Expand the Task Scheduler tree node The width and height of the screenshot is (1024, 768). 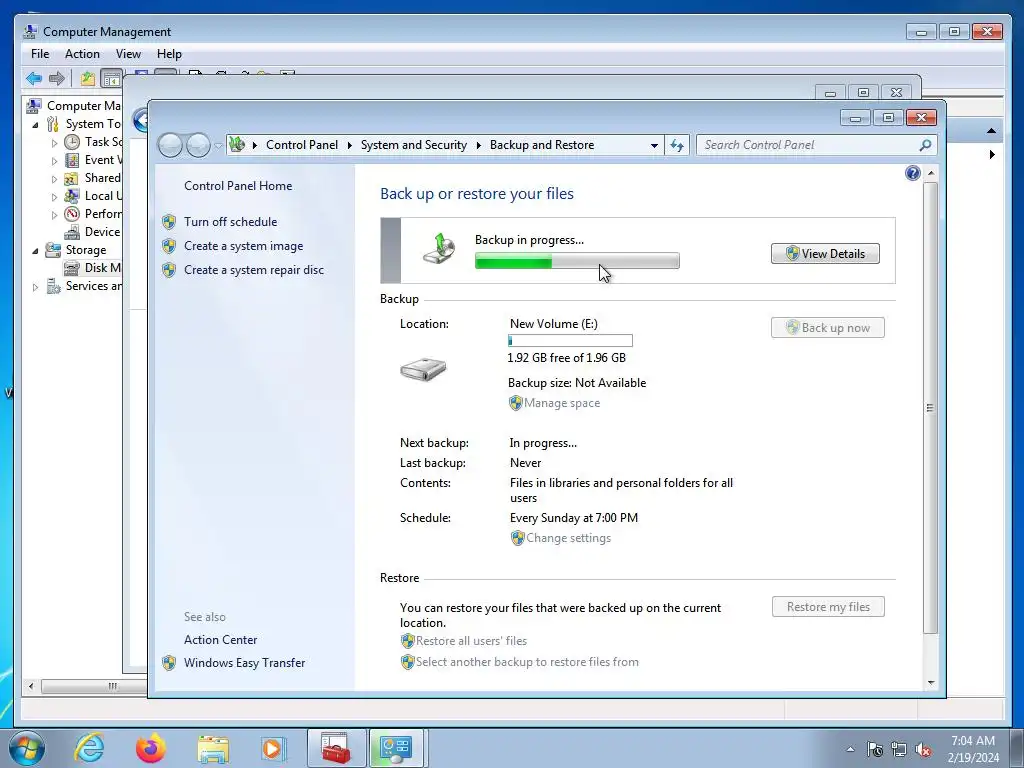(54, 142)
